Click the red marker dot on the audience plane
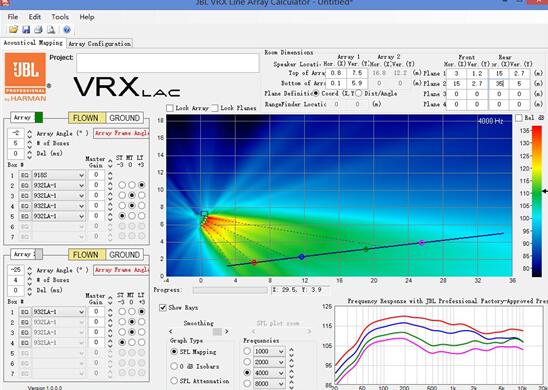This screenshot has width=548, height=390. coord(254,262)
